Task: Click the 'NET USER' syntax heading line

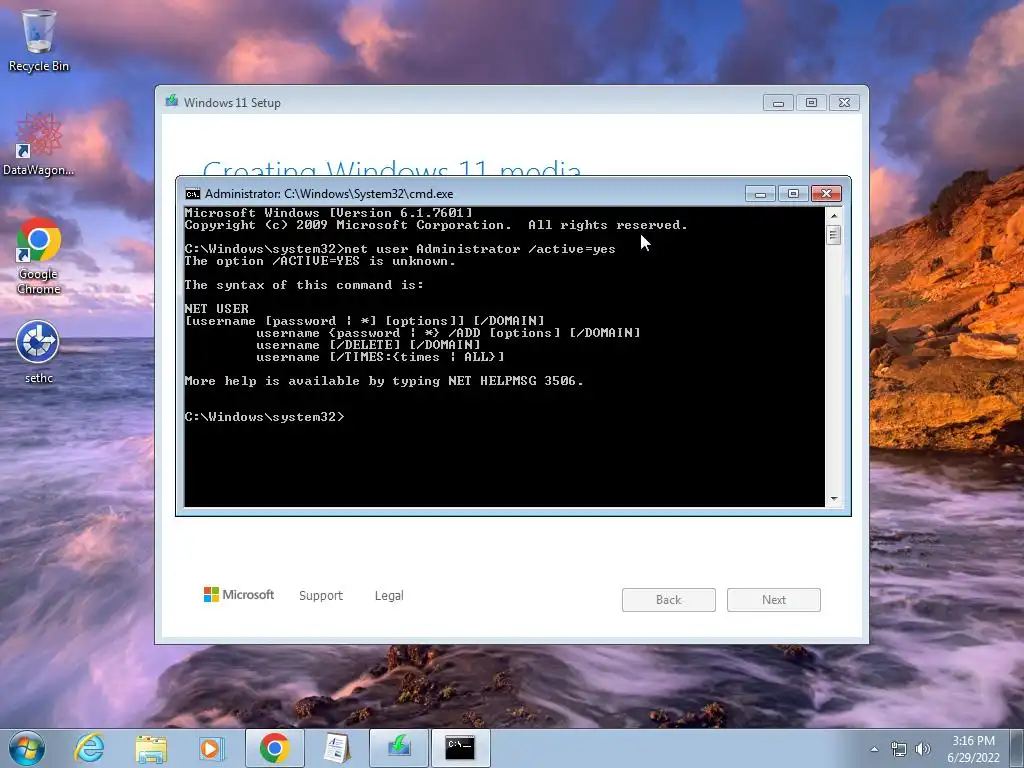Action: tap(217, 309)
